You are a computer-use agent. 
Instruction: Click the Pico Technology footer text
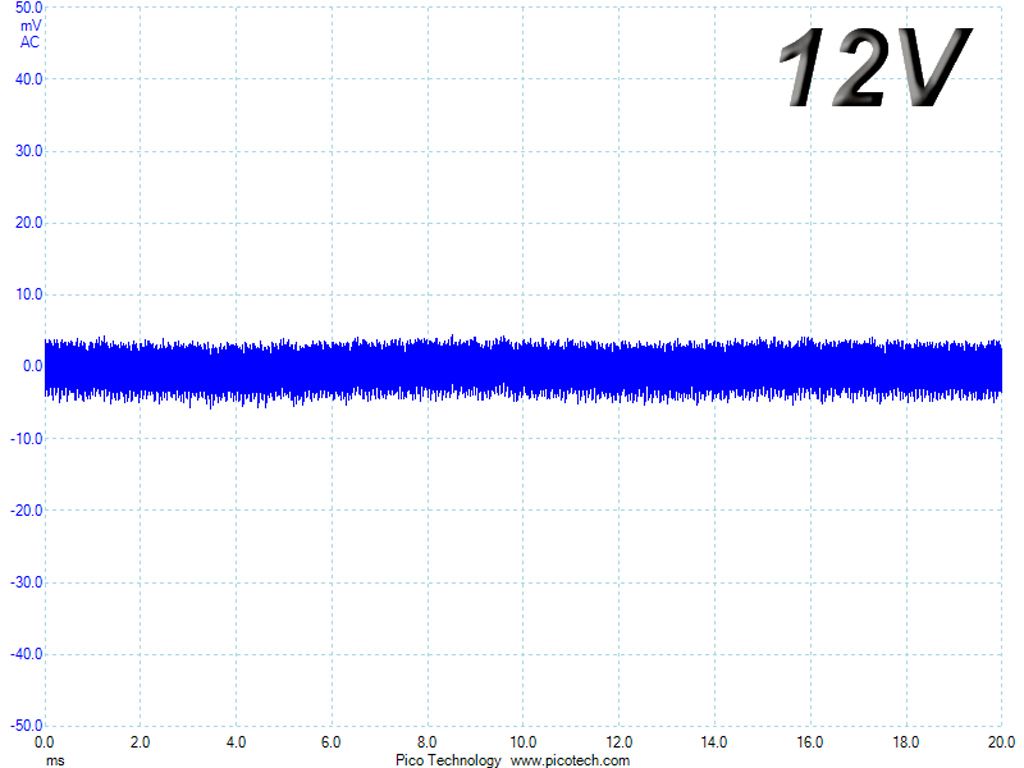tap(447, 760)
